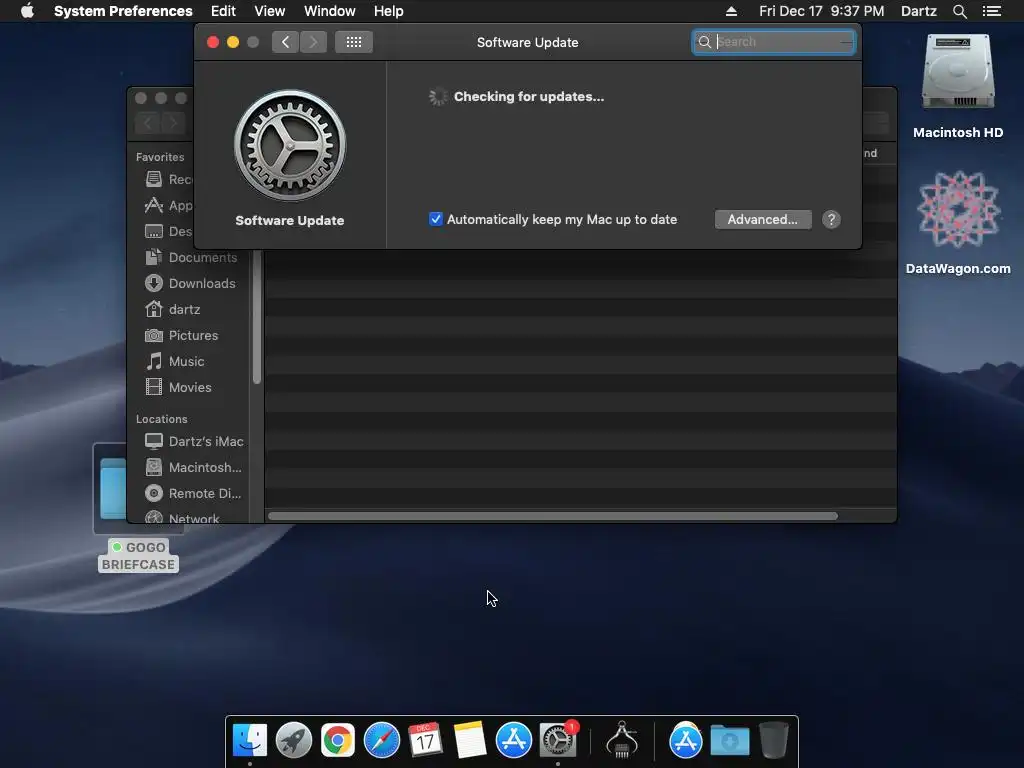The width and height of the screenshot is (1024, 768).
Task: Open App Store left of System Preferences in Dock
Action: click(513, 741)
